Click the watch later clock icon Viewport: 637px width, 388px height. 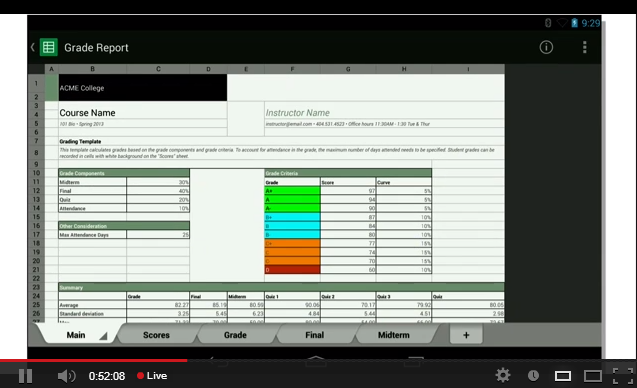pyautogui.click(x=533, y=375)
